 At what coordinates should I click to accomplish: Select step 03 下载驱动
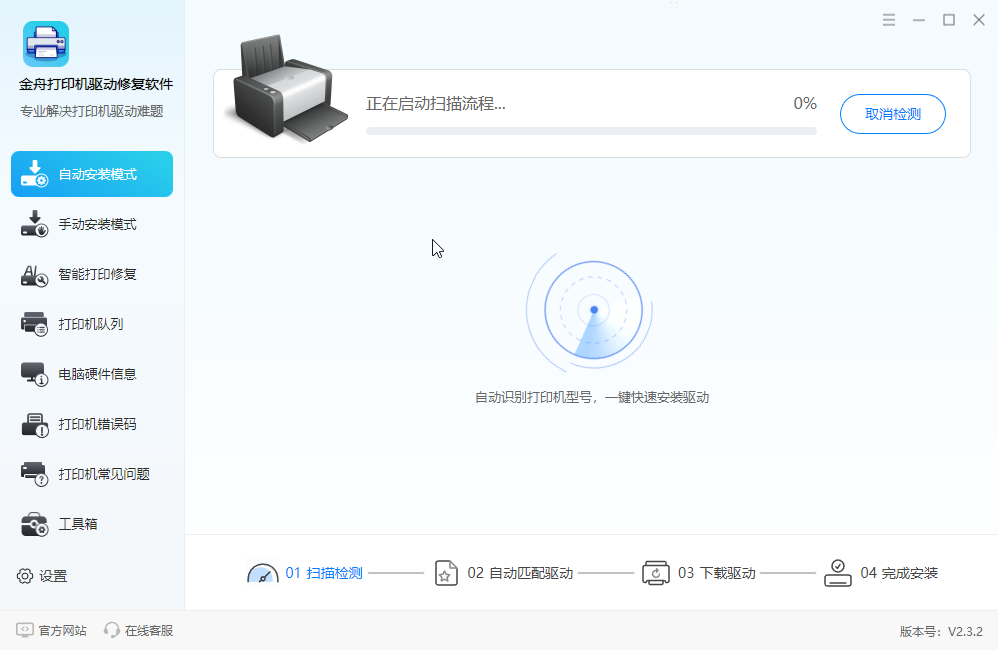[698, 573]
